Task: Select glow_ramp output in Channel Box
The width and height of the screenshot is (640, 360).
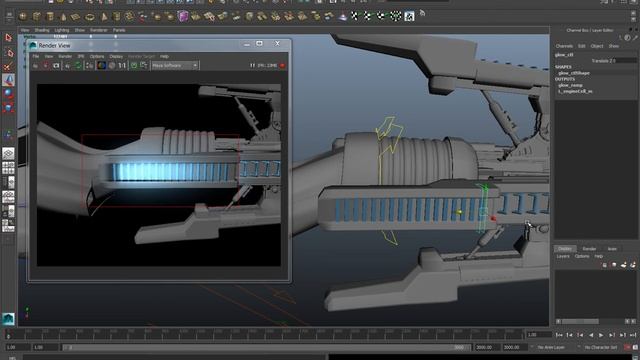Action: [570, 85]
